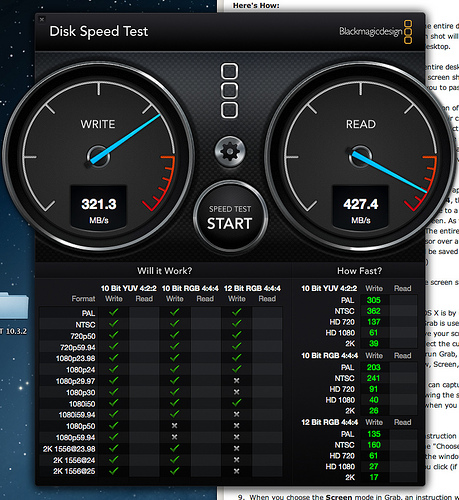Click the 241 NTSC value under 10 Bit RGB

coord(374,378)
